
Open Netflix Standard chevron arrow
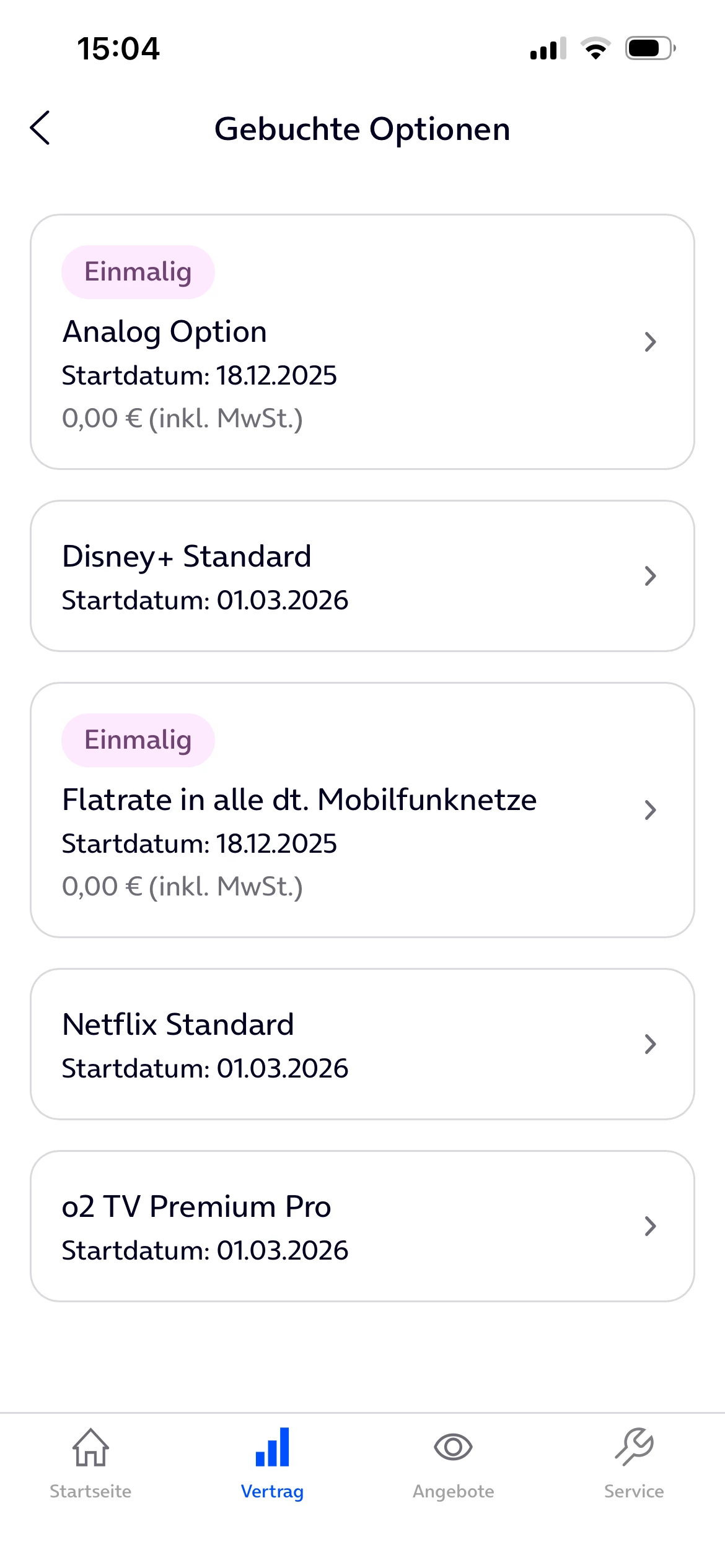coord(650,1044)
